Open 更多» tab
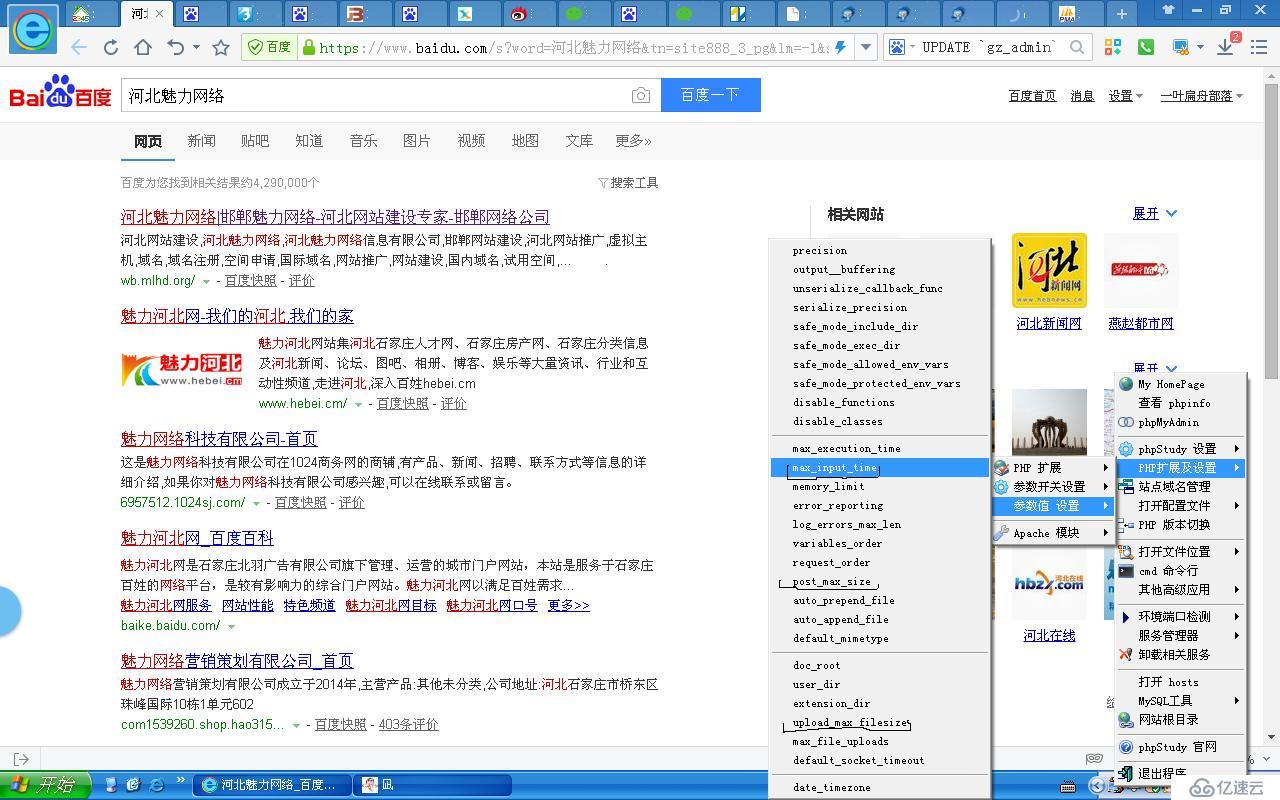Screen dimensions: 1280x800 633,141
